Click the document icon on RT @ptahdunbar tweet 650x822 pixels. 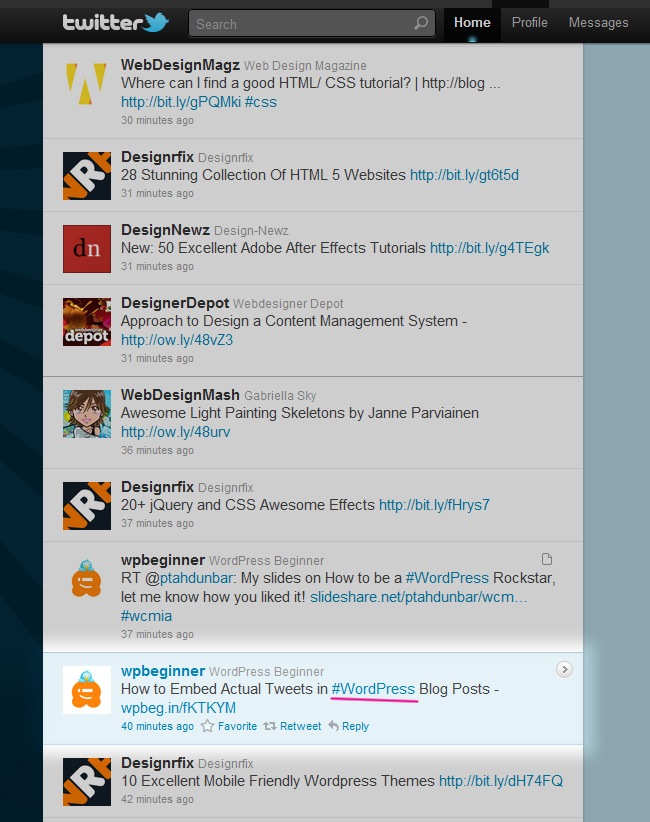click(x=546, y=559)
